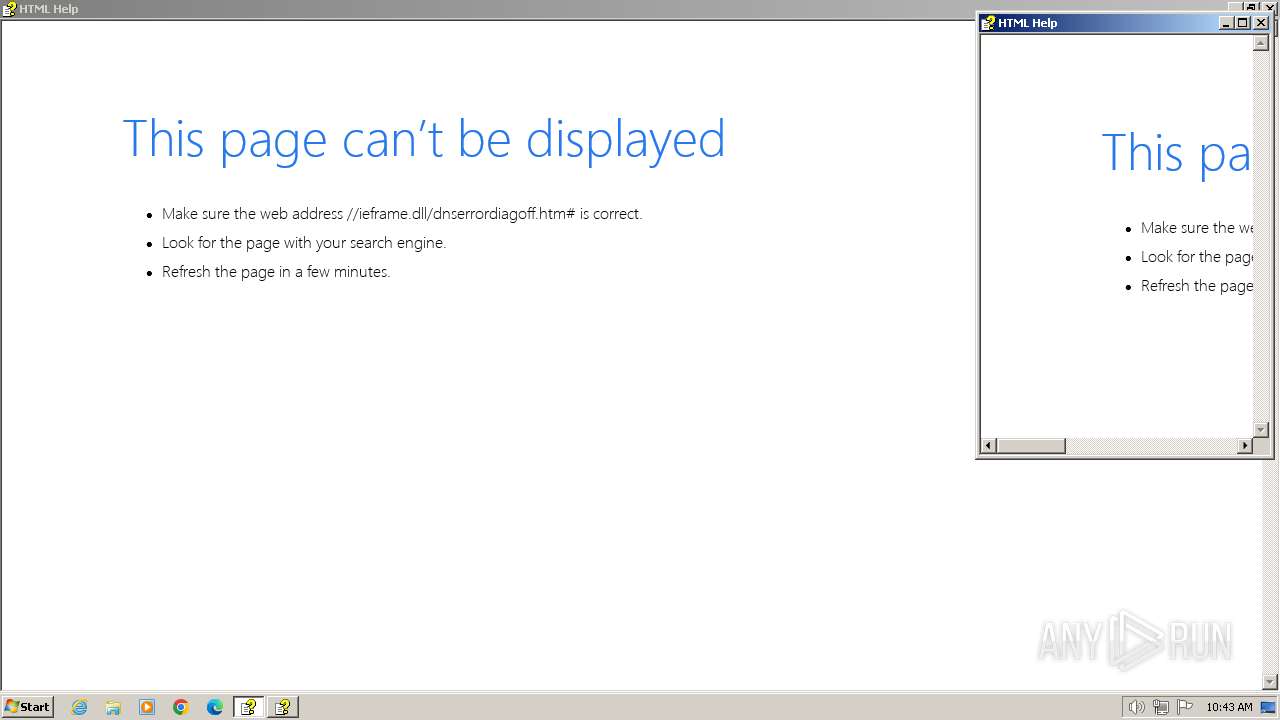Click the 10:43 AM clock
Screen dimensions: 1280x720
click(x=1229, y=707)
